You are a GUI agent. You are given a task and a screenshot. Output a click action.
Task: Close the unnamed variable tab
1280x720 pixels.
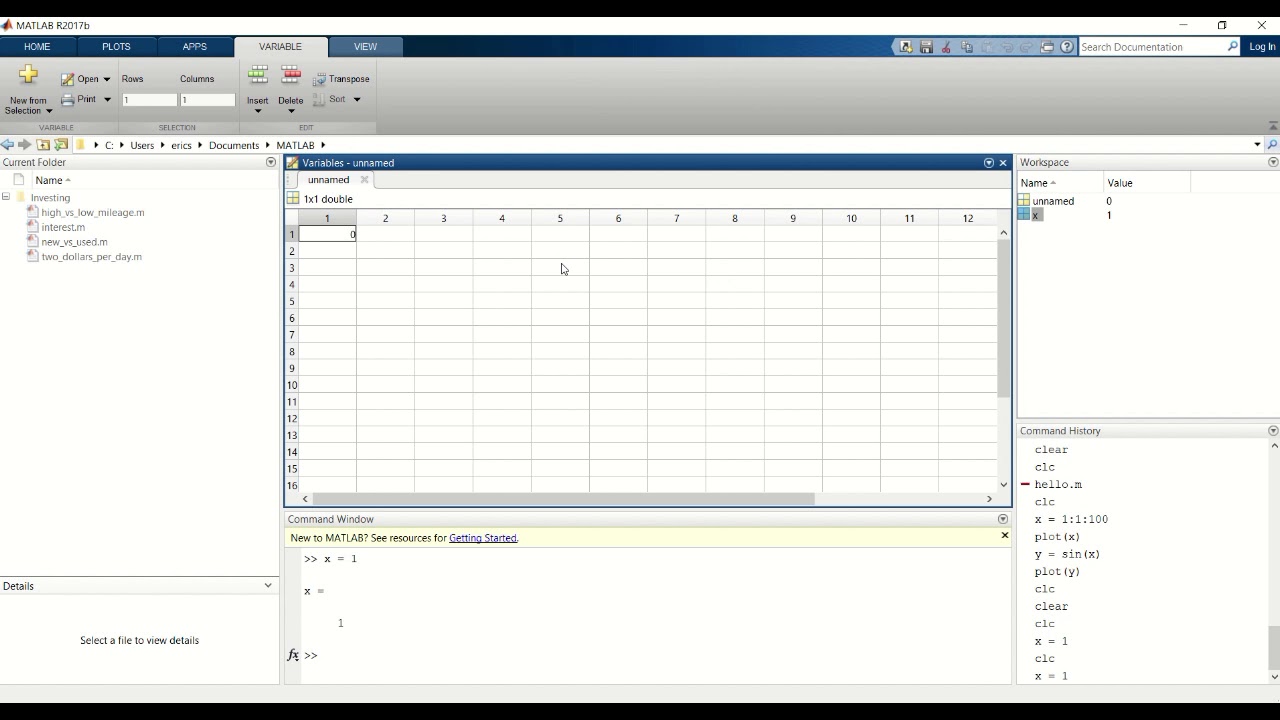point(364,180)
